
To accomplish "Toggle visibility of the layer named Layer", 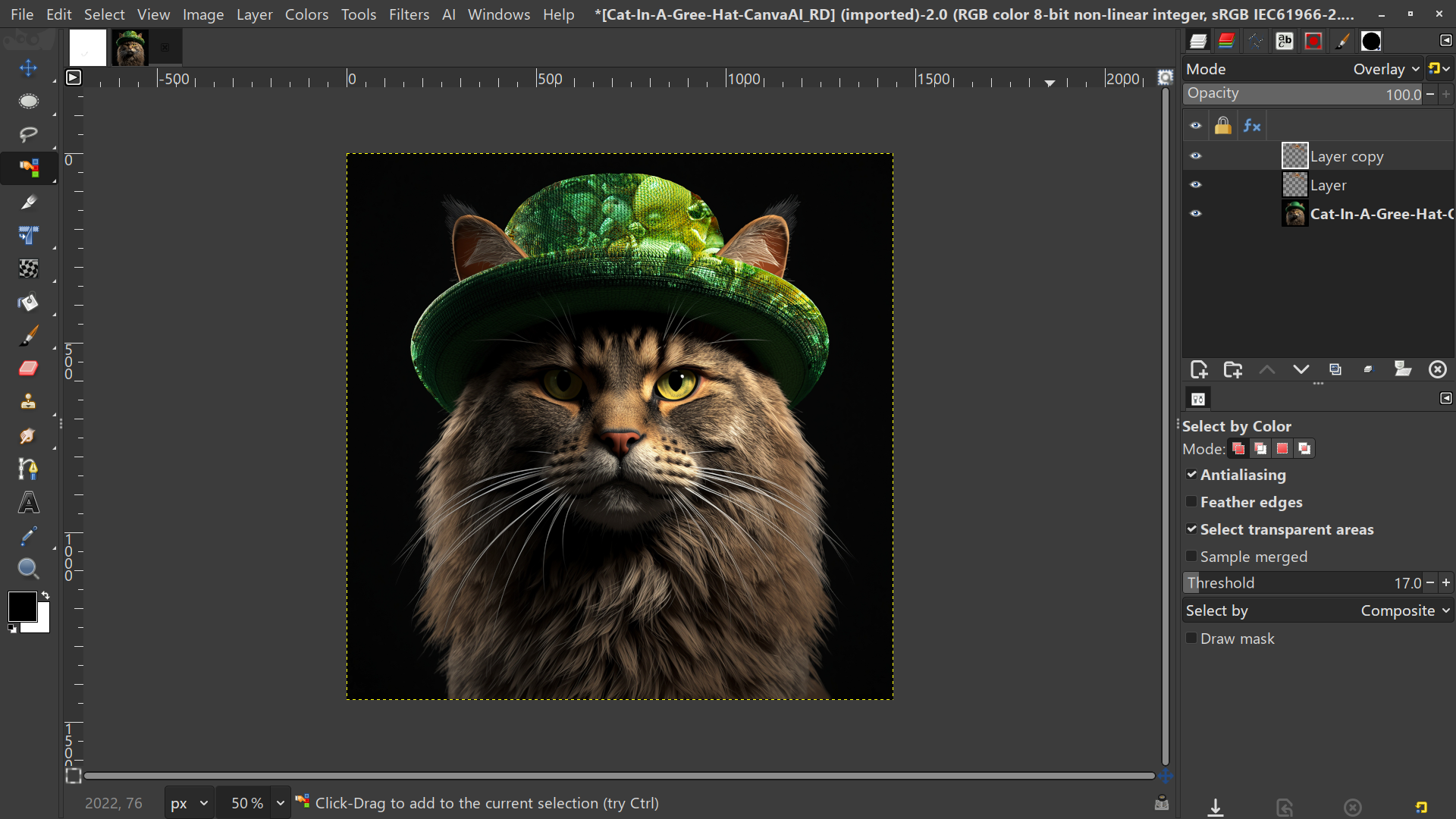I will (x=1196, y=184).
